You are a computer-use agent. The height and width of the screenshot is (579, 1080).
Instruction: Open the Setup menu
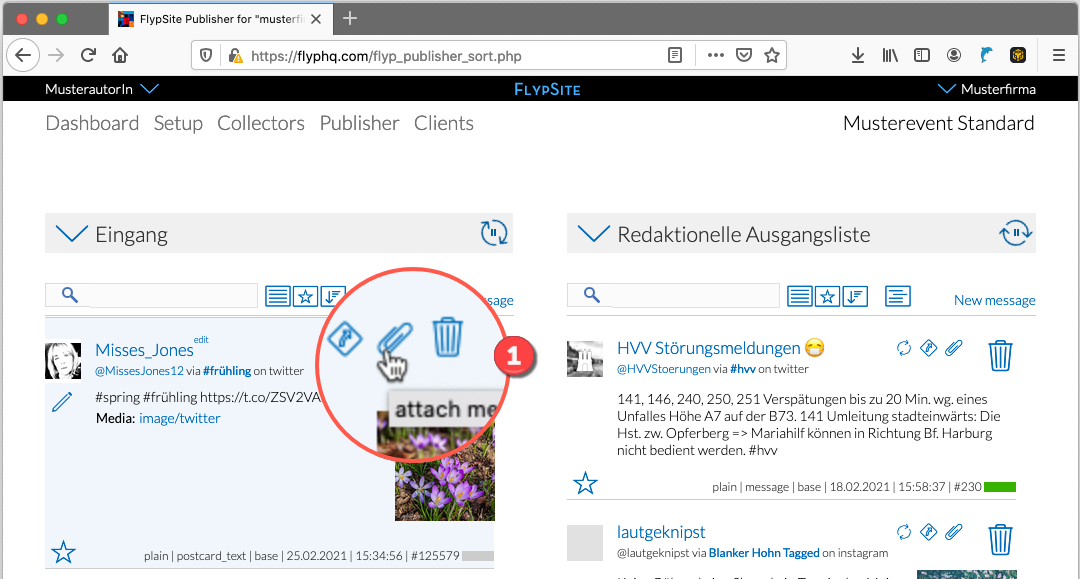pyautogui.click(x=178, y=123)
